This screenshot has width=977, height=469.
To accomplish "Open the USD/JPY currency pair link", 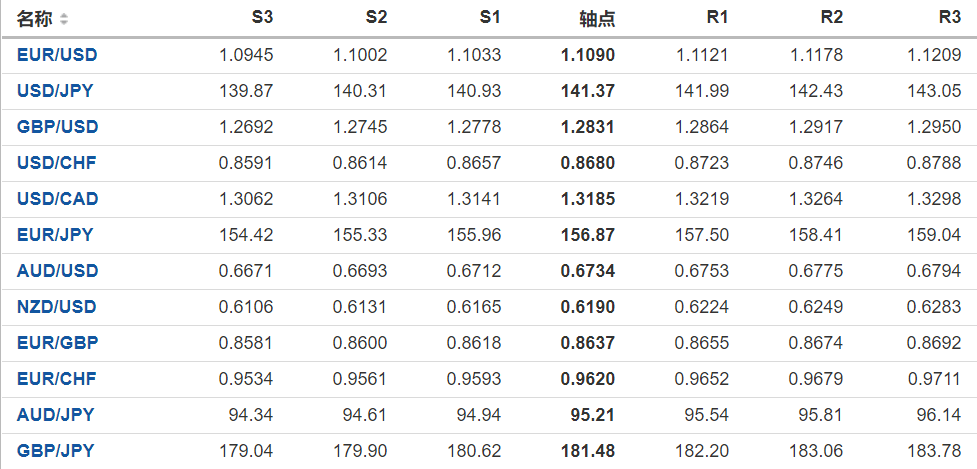I will (x=55, y=91).
